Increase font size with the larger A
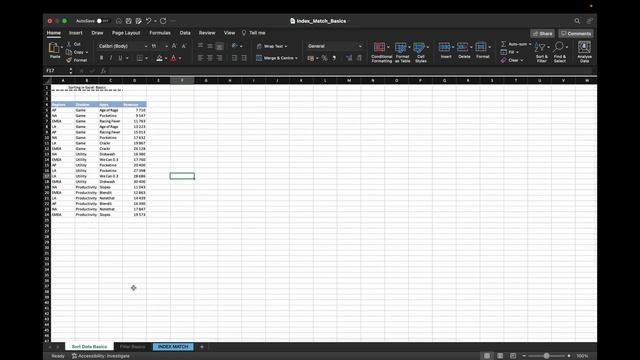 coord(174,46)
